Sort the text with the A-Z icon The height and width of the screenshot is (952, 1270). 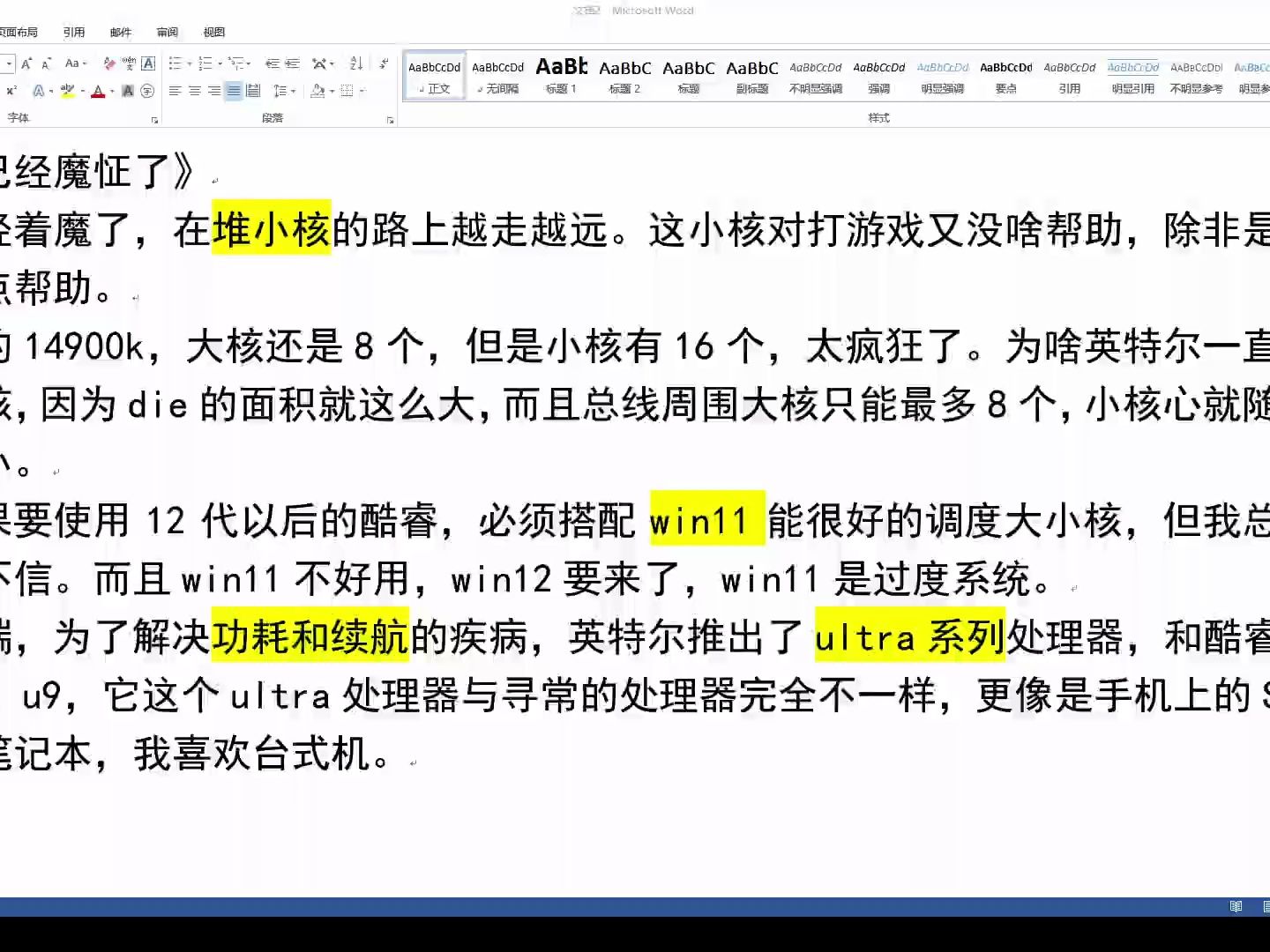click(356, 63)
